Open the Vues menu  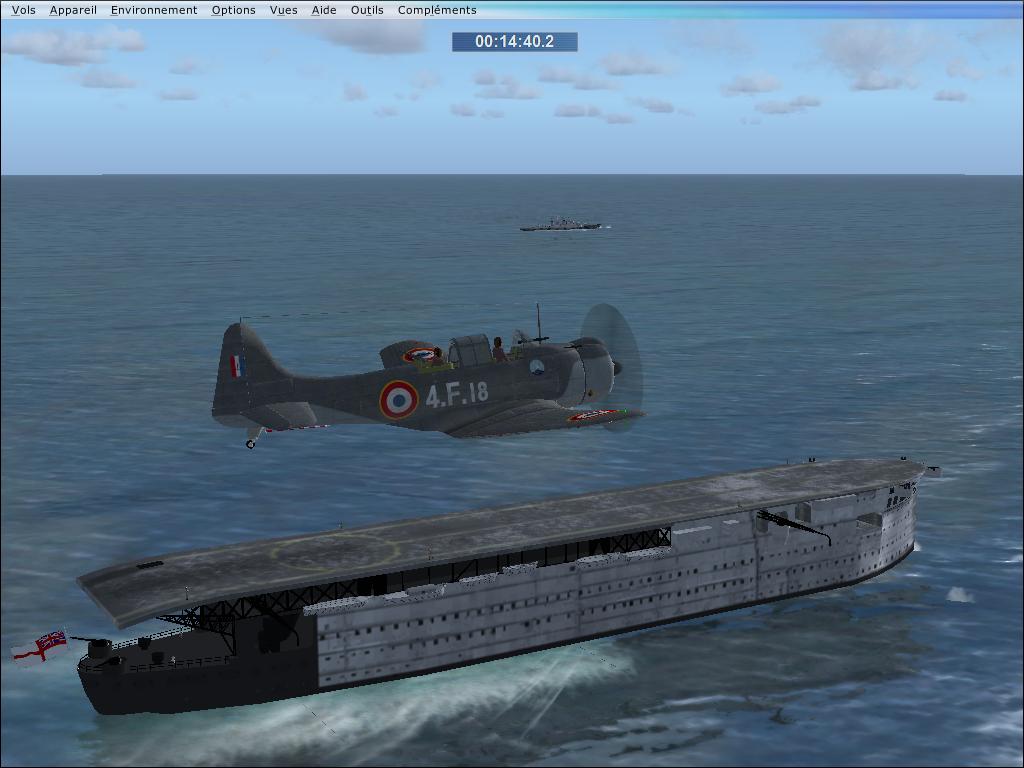point(283,10)
